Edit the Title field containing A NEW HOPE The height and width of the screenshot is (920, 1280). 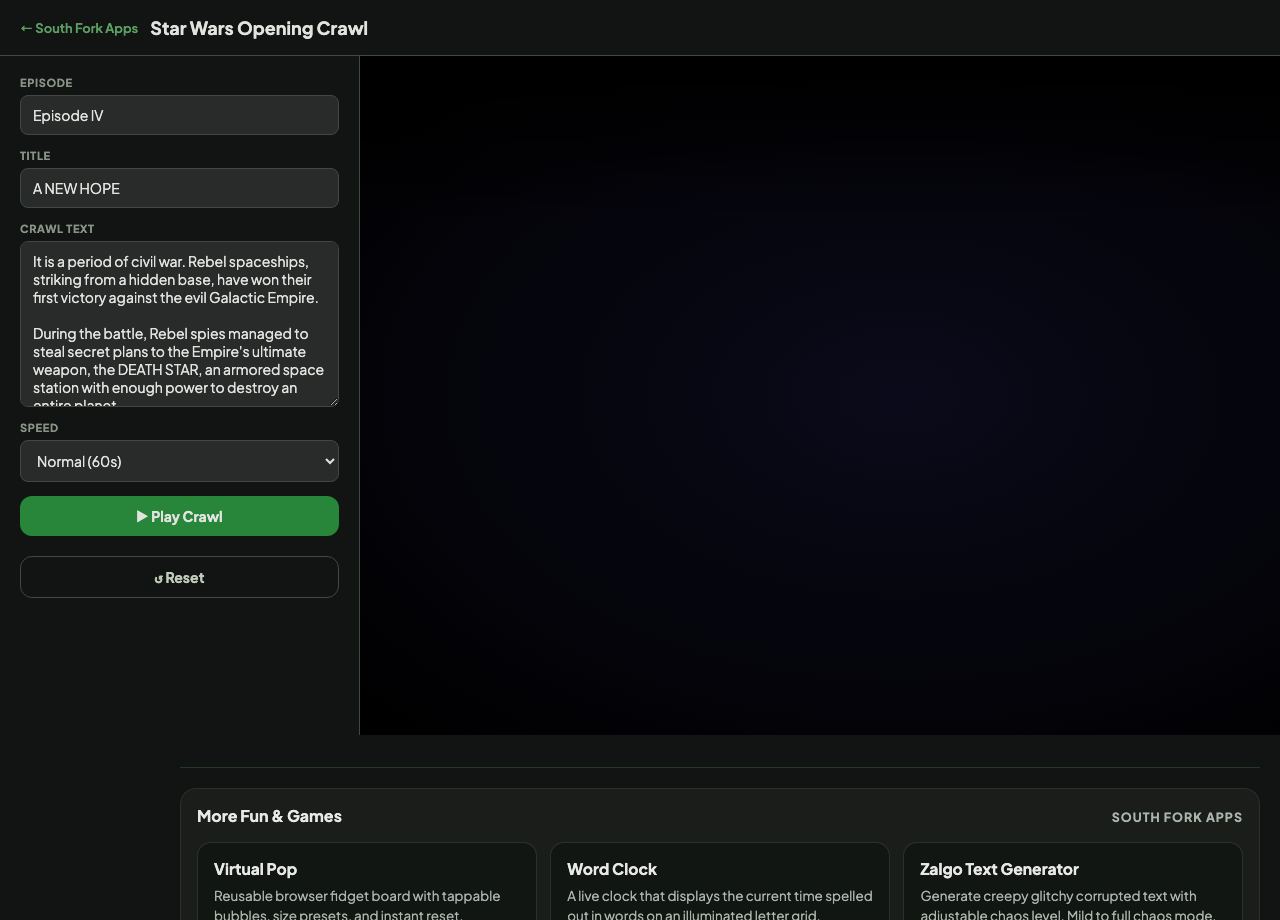point(179,188)
